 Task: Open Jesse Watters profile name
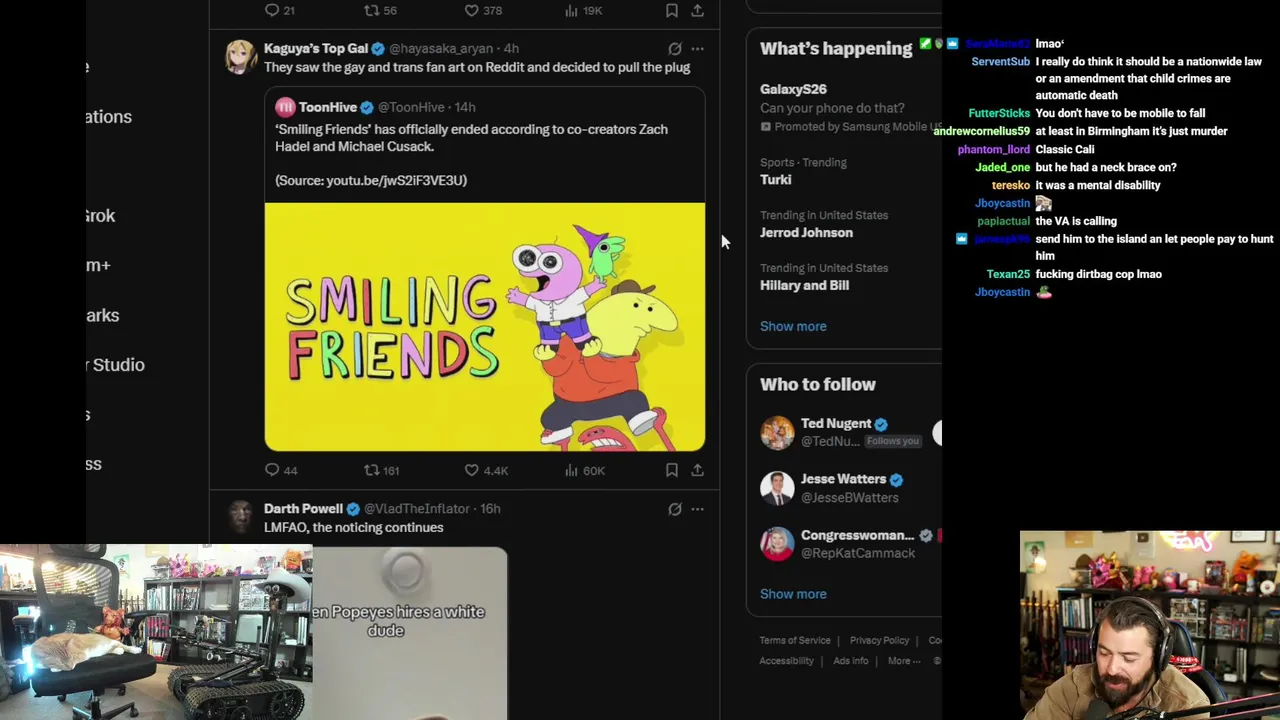point(843,479)
